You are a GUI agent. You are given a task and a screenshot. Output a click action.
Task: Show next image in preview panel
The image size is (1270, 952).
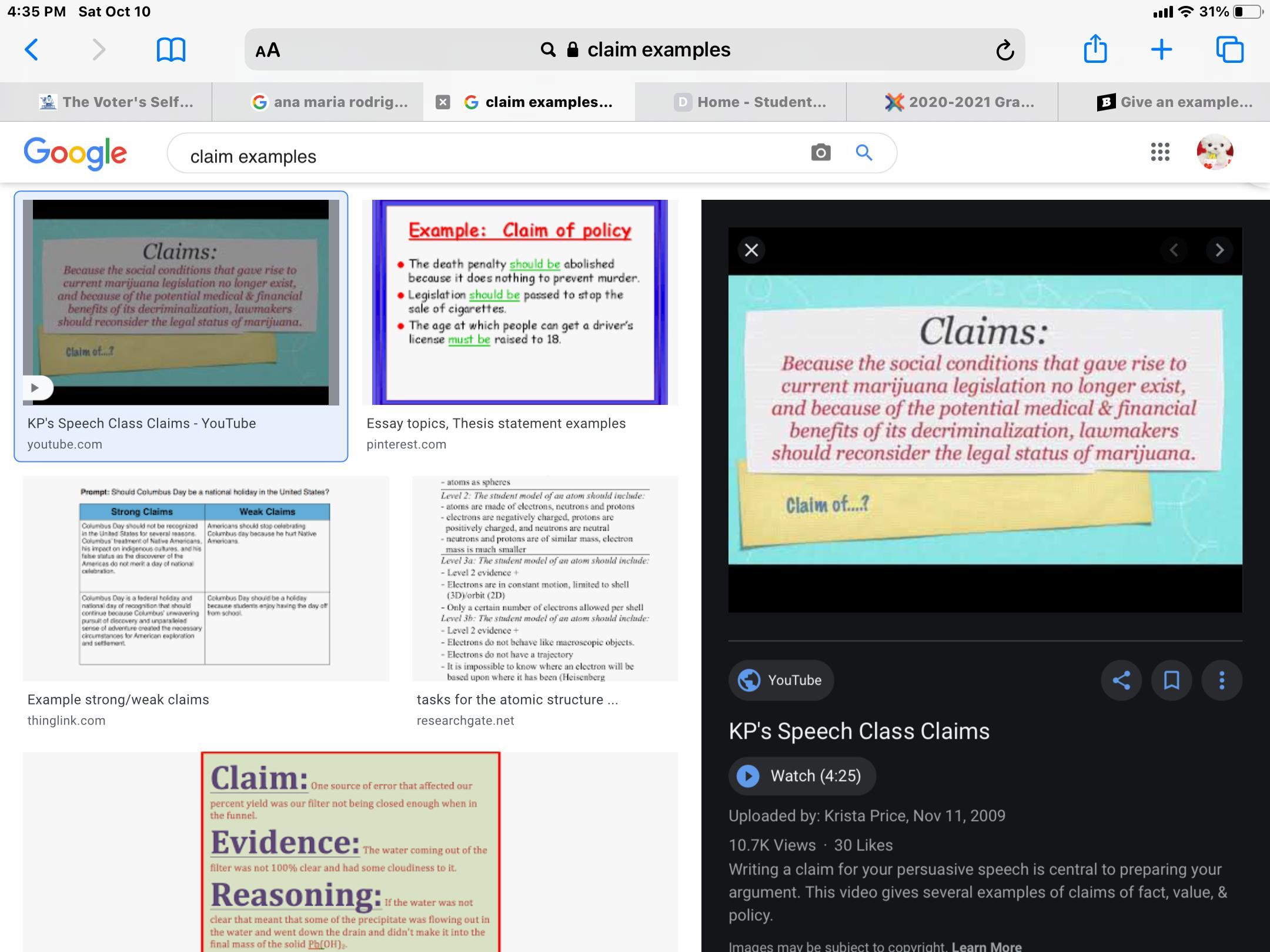(x=1219, y=250)
